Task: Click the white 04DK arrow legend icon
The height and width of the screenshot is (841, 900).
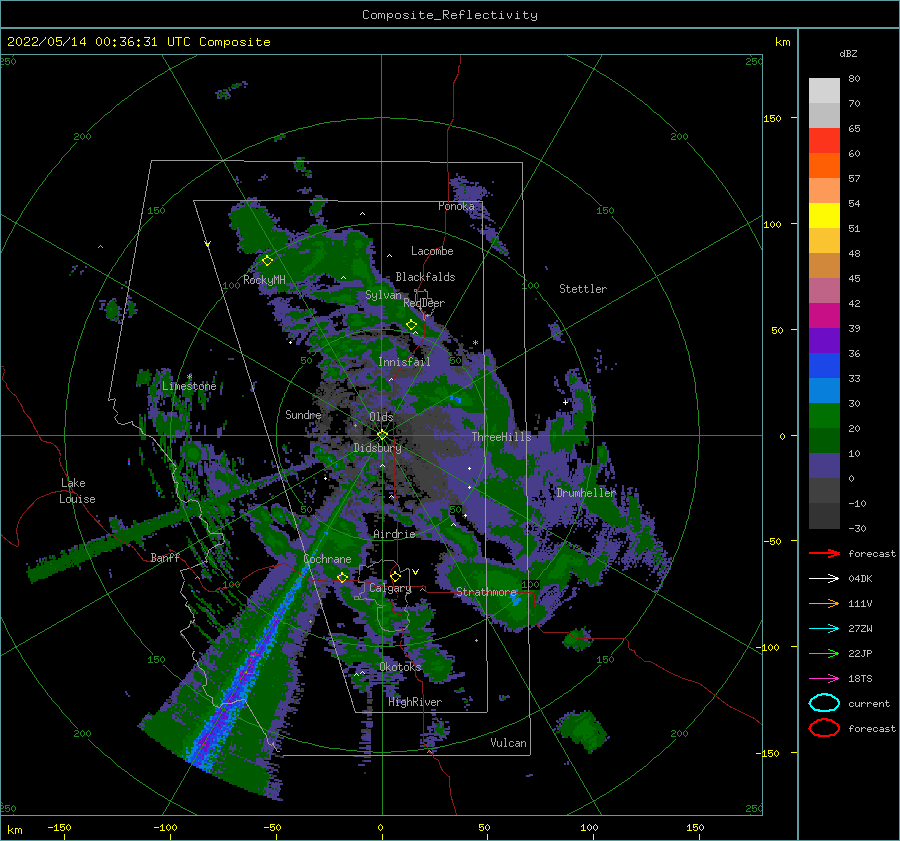Action: 824,579
